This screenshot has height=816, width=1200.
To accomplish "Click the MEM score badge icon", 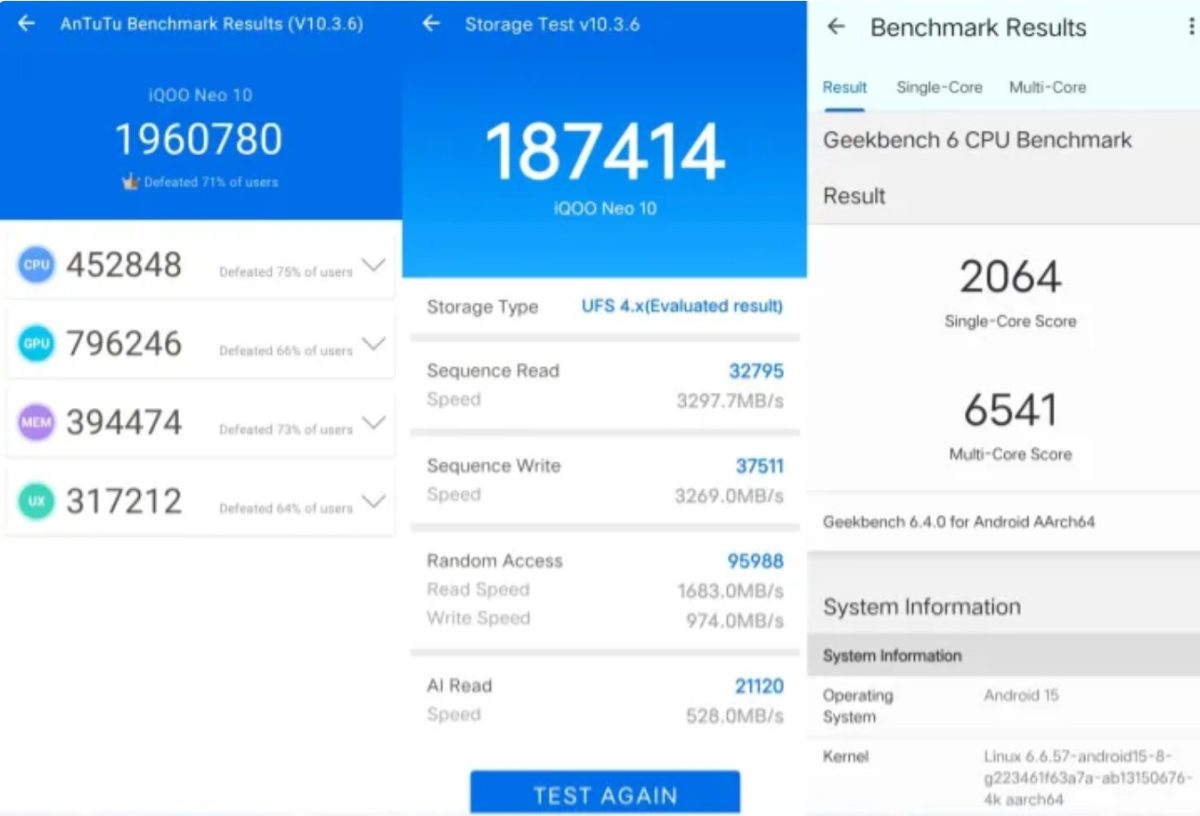I will 36,423.
